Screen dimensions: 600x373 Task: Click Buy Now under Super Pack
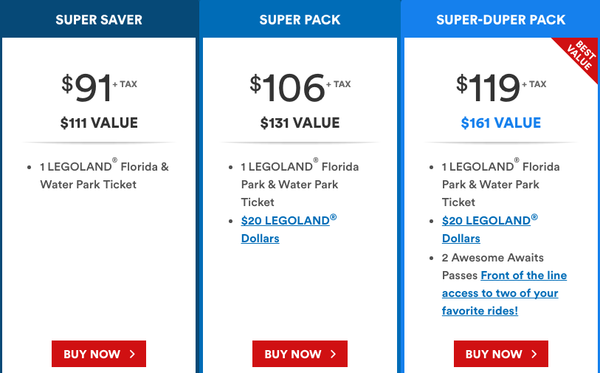point(300,354)
